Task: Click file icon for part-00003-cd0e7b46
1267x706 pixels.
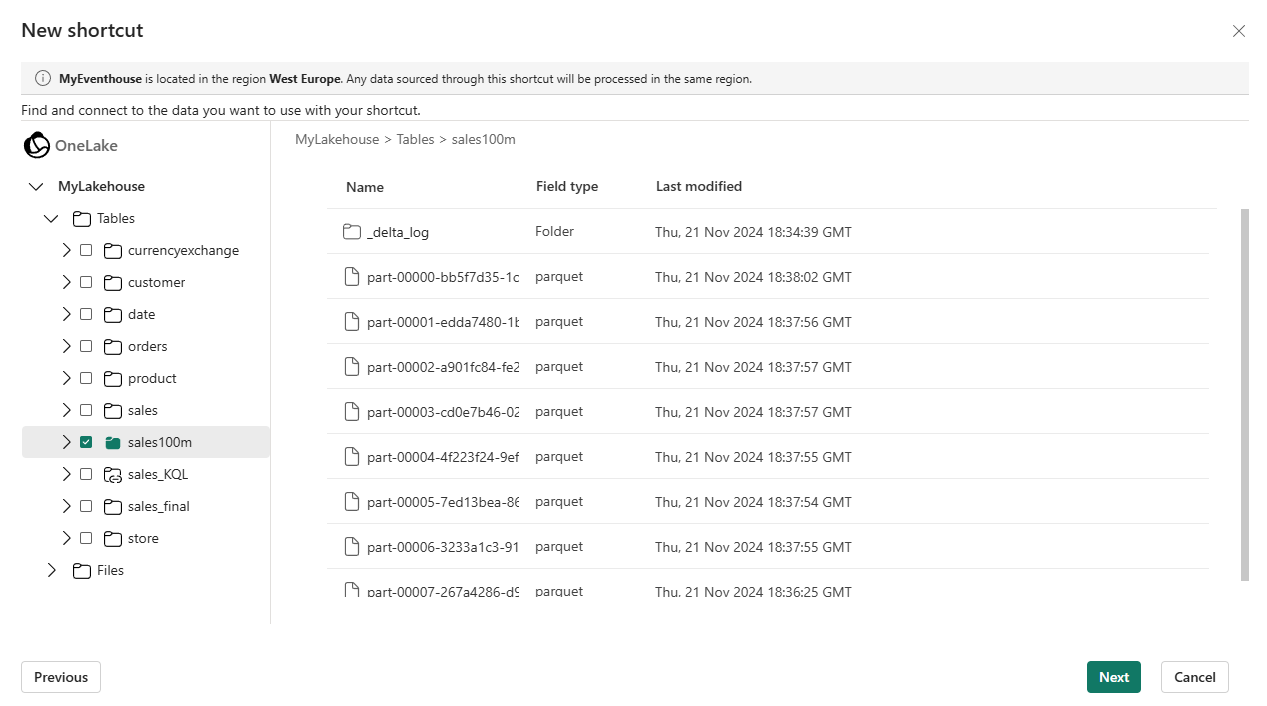Action: pos(351,412)
